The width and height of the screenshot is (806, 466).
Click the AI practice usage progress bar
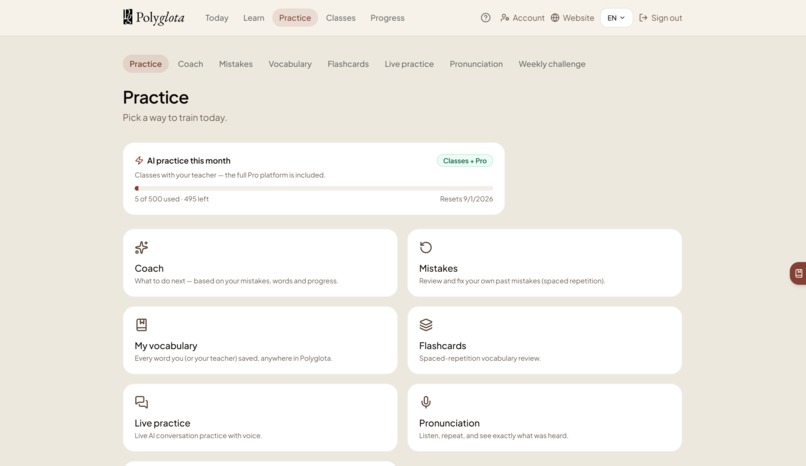(314, 188)
